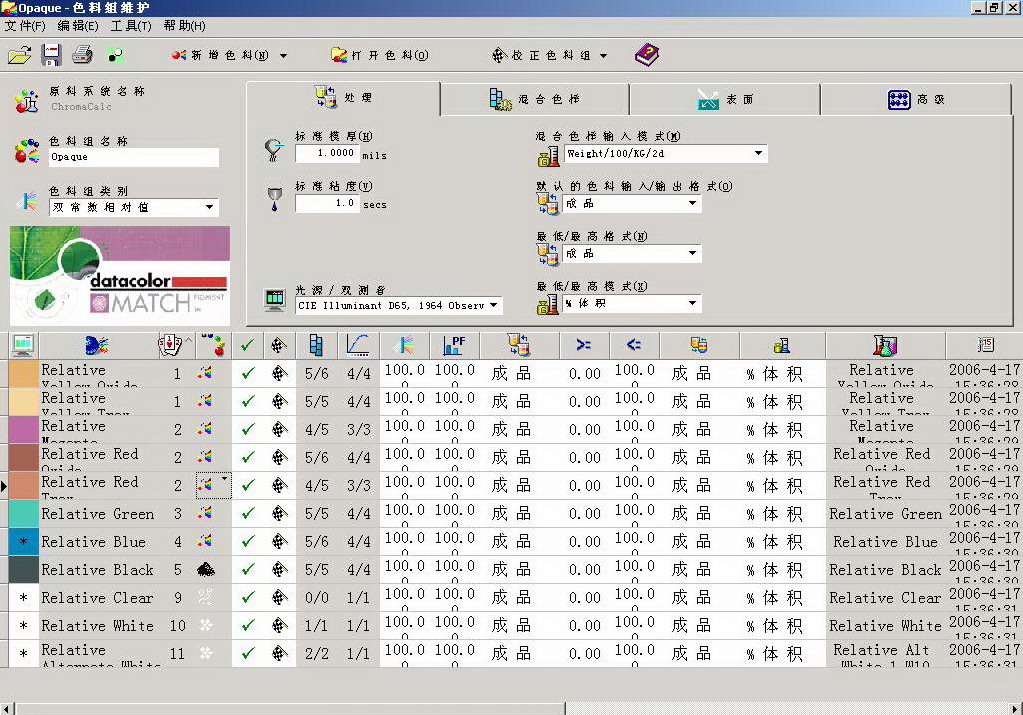This screenshot has width=1023, height=715.
Task: Click the checkered flag column header icon
Action: [x=279, y=345]
